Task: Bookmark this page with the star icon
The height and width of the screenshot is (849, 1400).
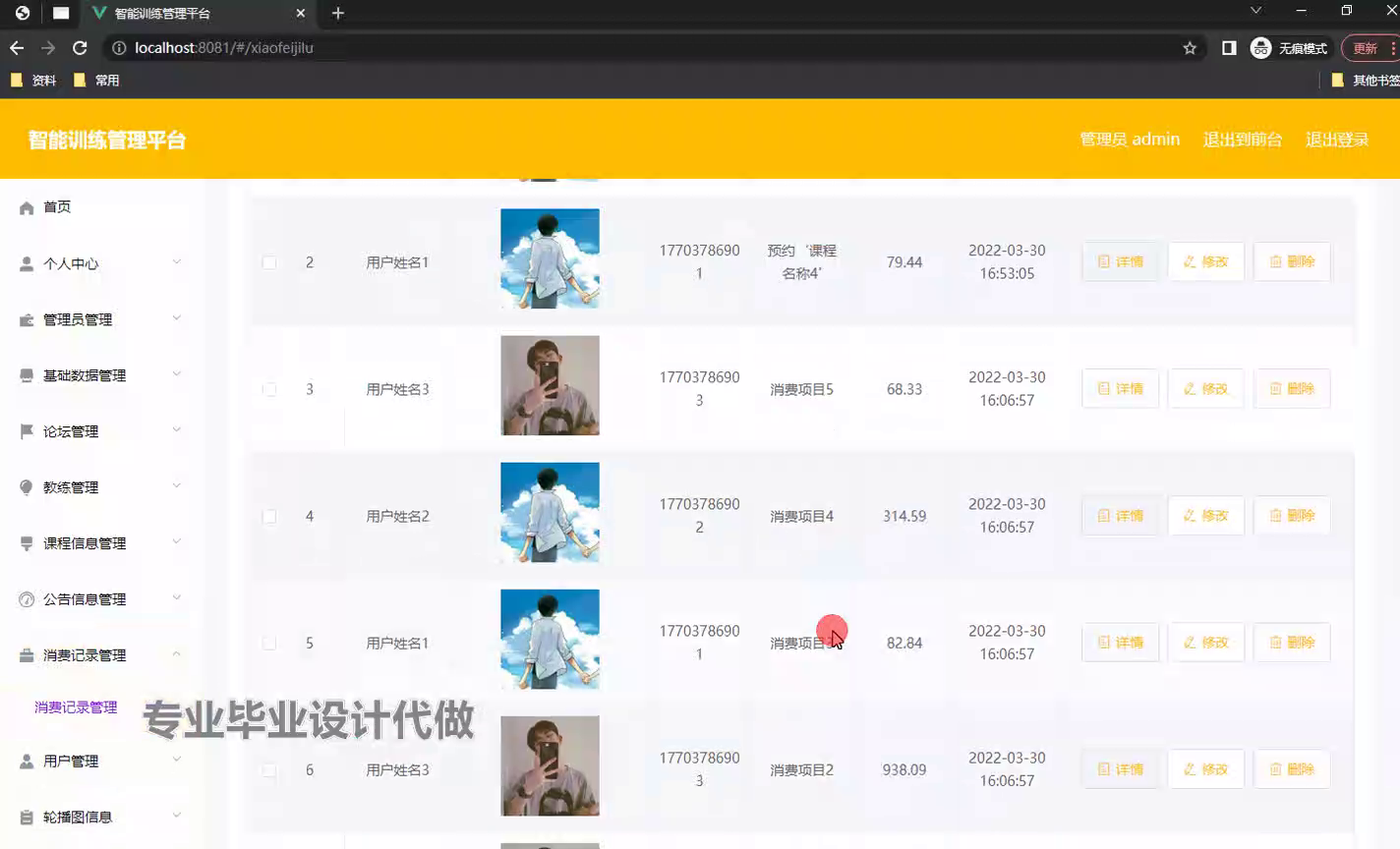Action: [1190, 47]
